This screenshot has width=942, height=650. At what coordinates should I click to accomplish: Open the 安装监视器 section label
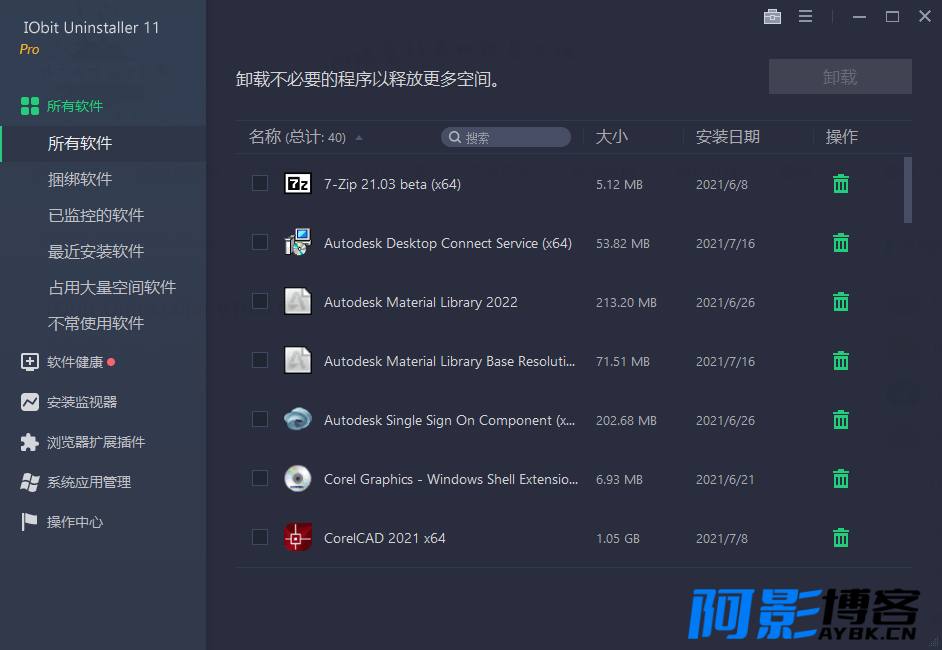click(82, 402)
